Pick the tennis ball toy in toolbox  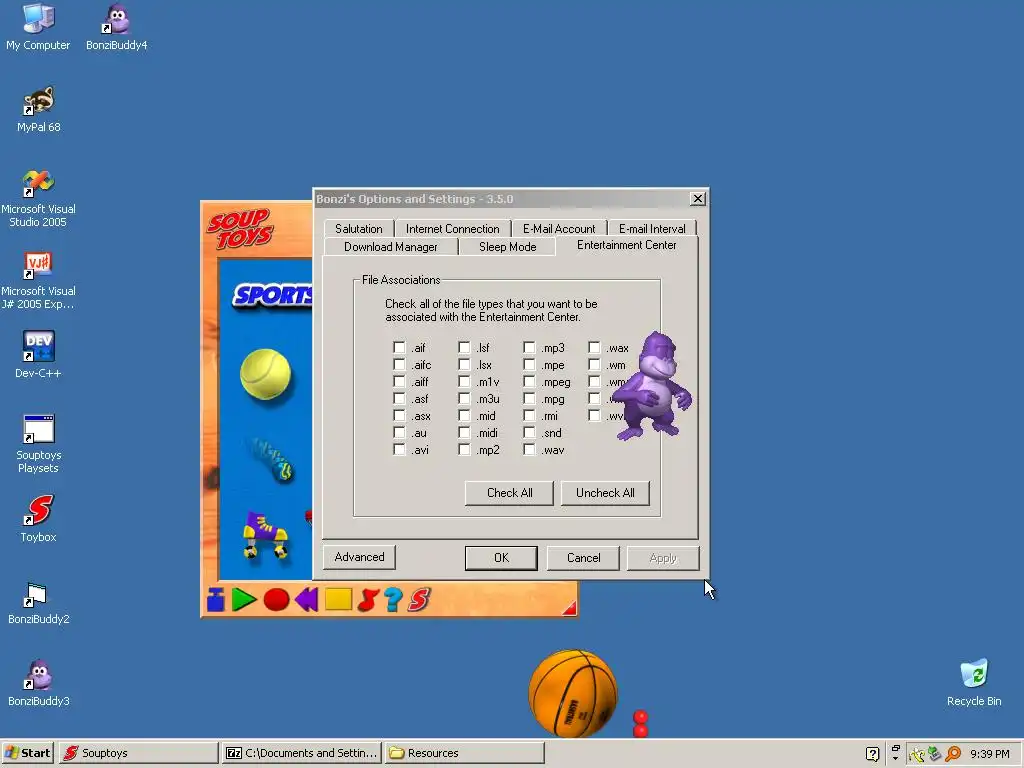point(265,374)
